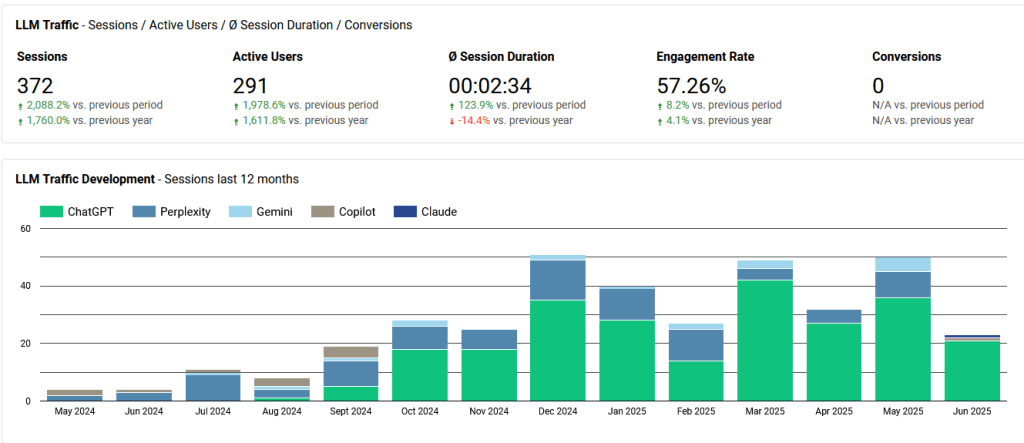Screen dimensions: 1024x443
Task: Click the Copilot segment of Sept 2024 bar
Action: [350, 352]
